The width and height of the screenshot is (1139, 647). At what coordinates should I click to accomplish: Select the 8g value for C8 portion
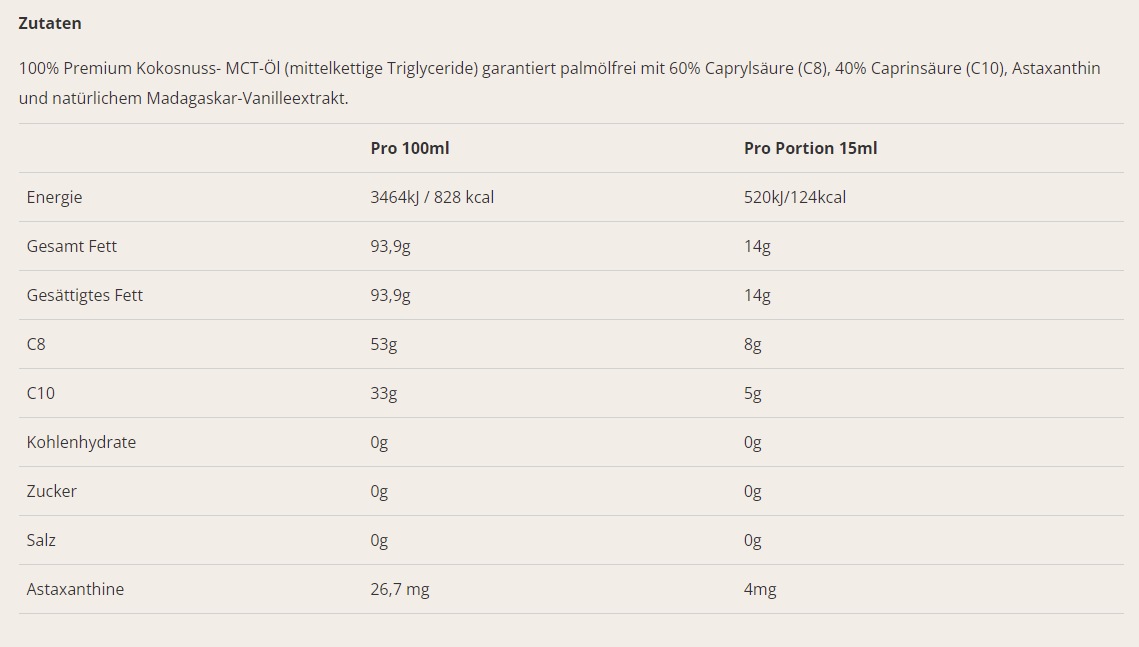(753, 344)
